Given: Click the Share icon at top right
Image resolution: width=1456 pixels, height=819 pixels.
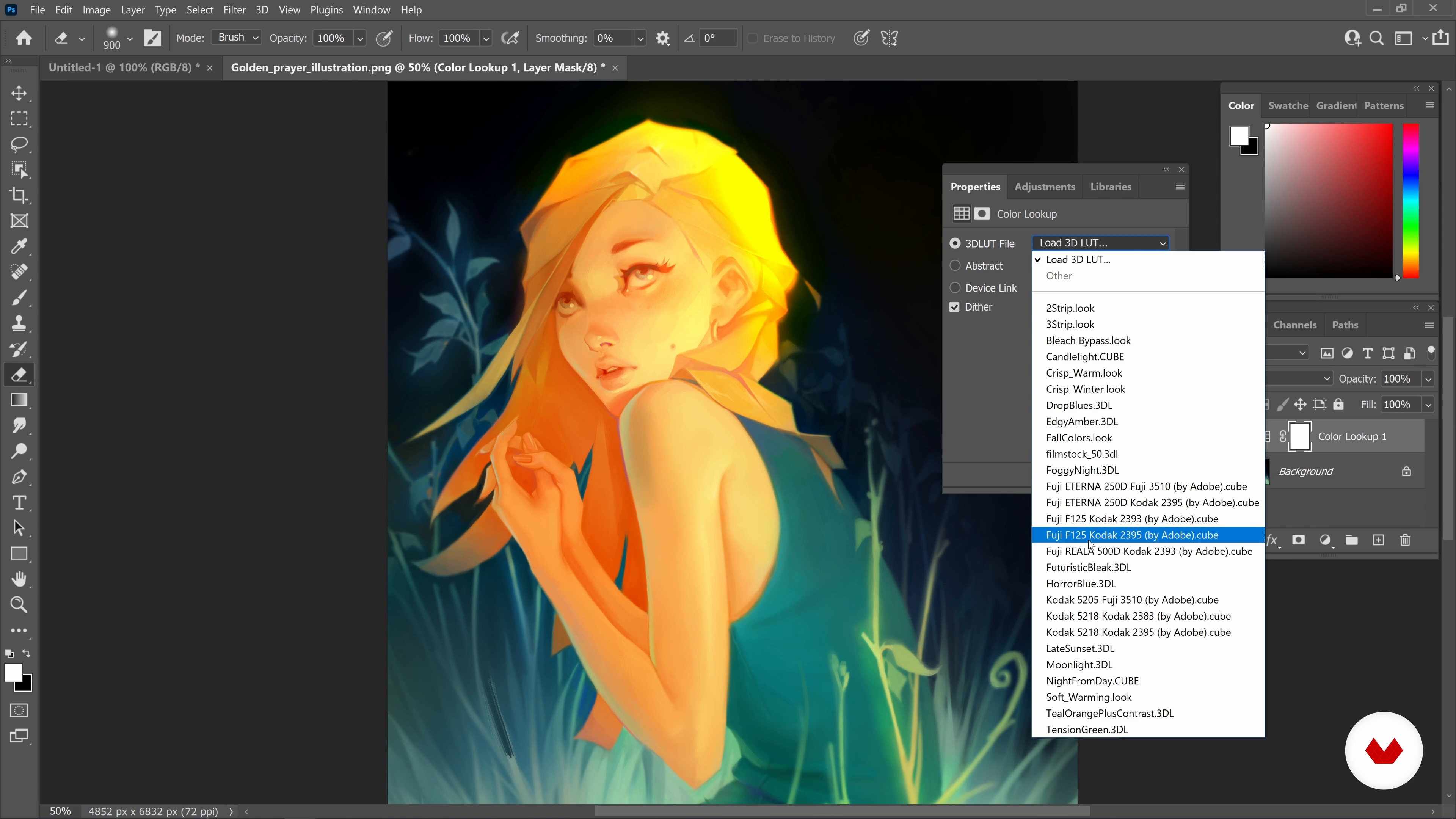Looking at the screenshot, I should (x=1441, y=38).
